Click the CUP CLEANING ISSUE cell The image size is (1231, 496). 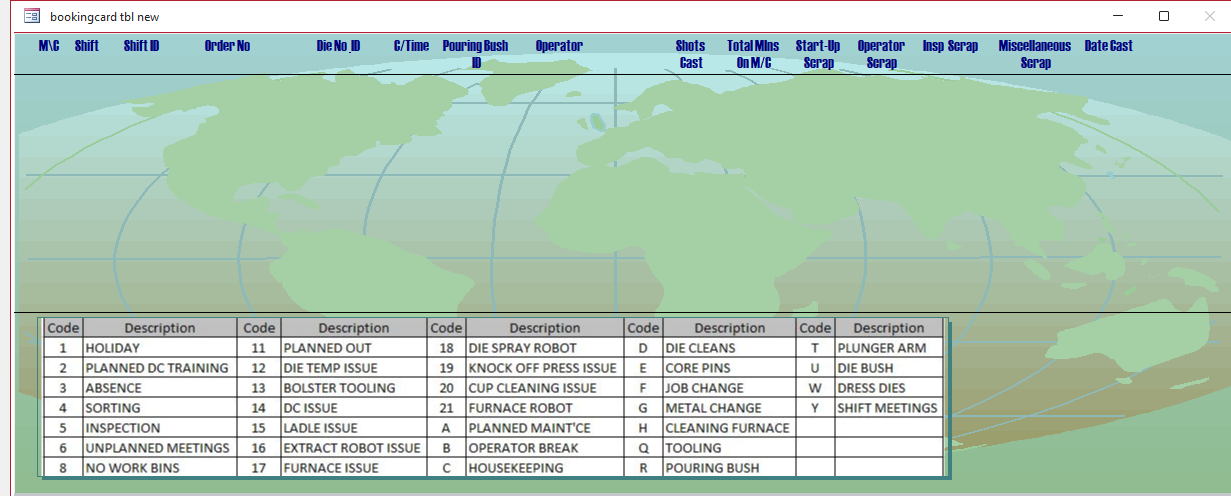point(545,388)
